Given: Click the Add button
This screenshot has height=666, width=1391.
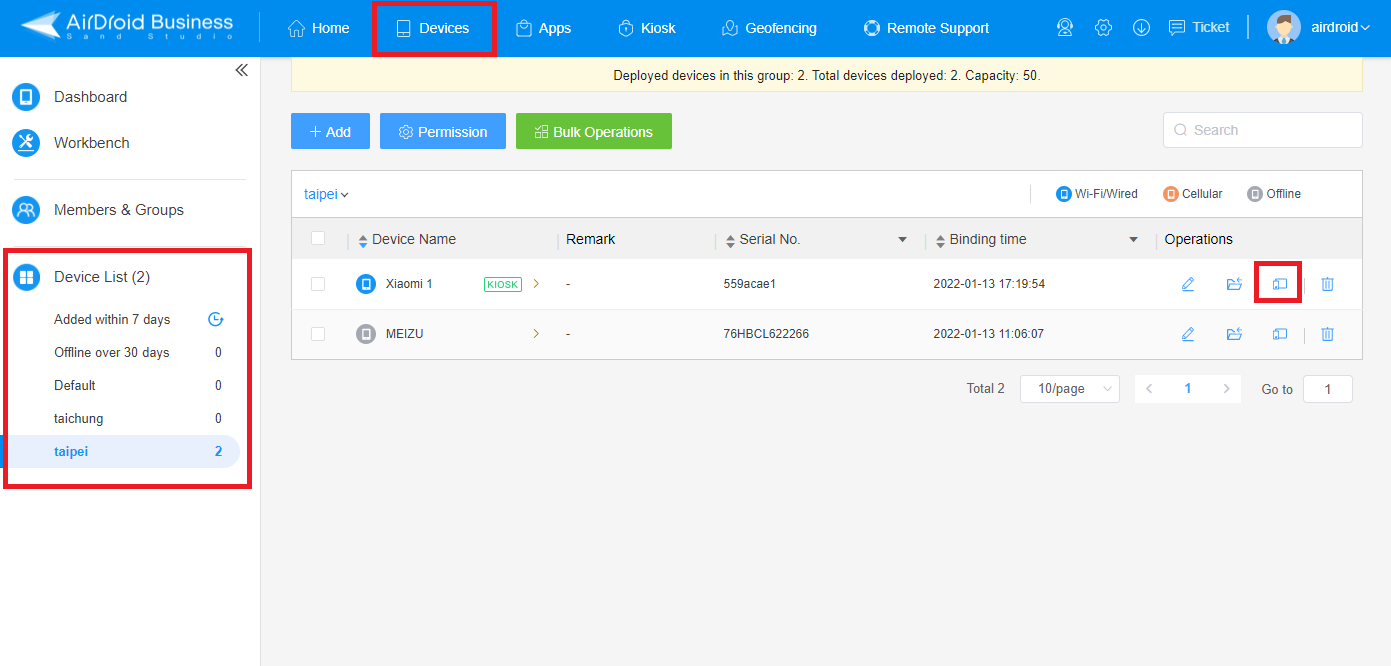Looking at the screenshot, I should 330,131.
